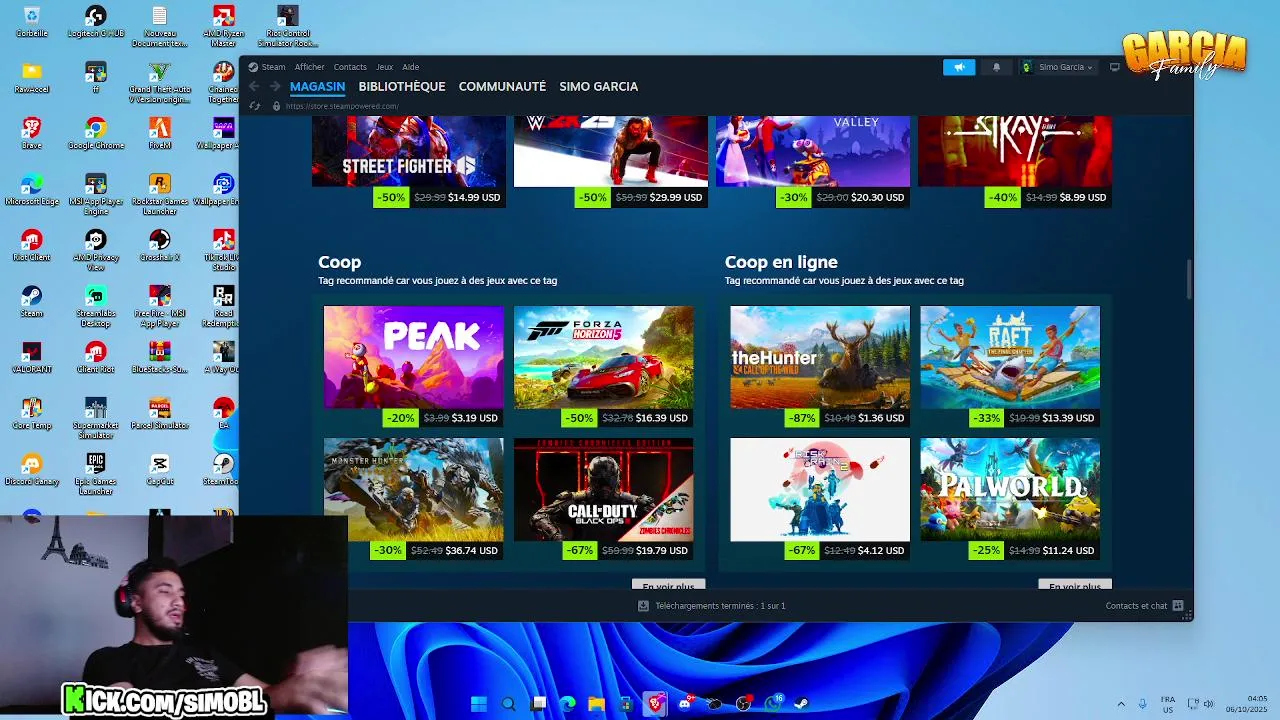Reload the Steam store page
The height and width of the screenshot is (720, 1280).
coord(254,106)
